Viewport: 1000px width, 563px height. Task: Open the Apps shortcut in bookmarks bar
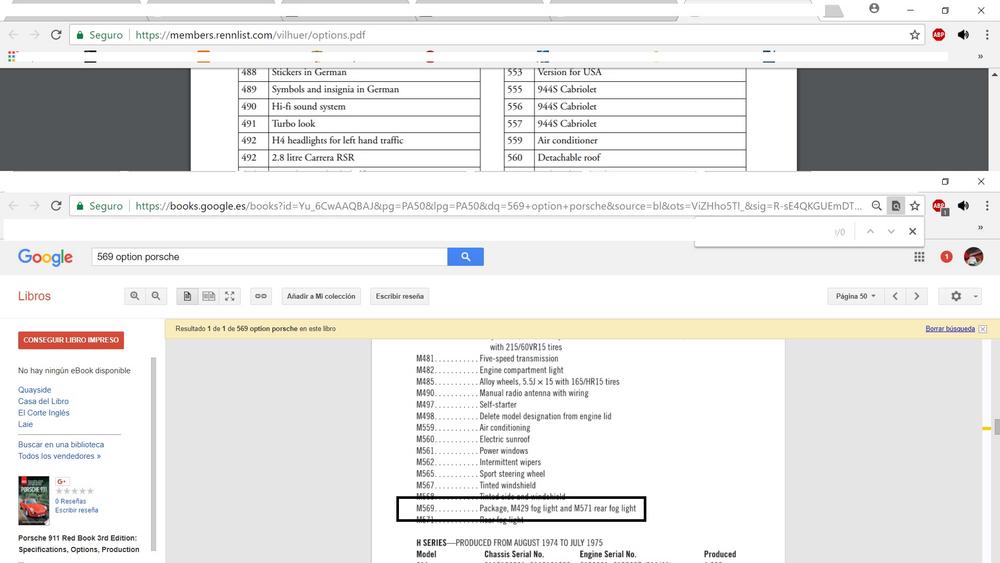(11, 57)
